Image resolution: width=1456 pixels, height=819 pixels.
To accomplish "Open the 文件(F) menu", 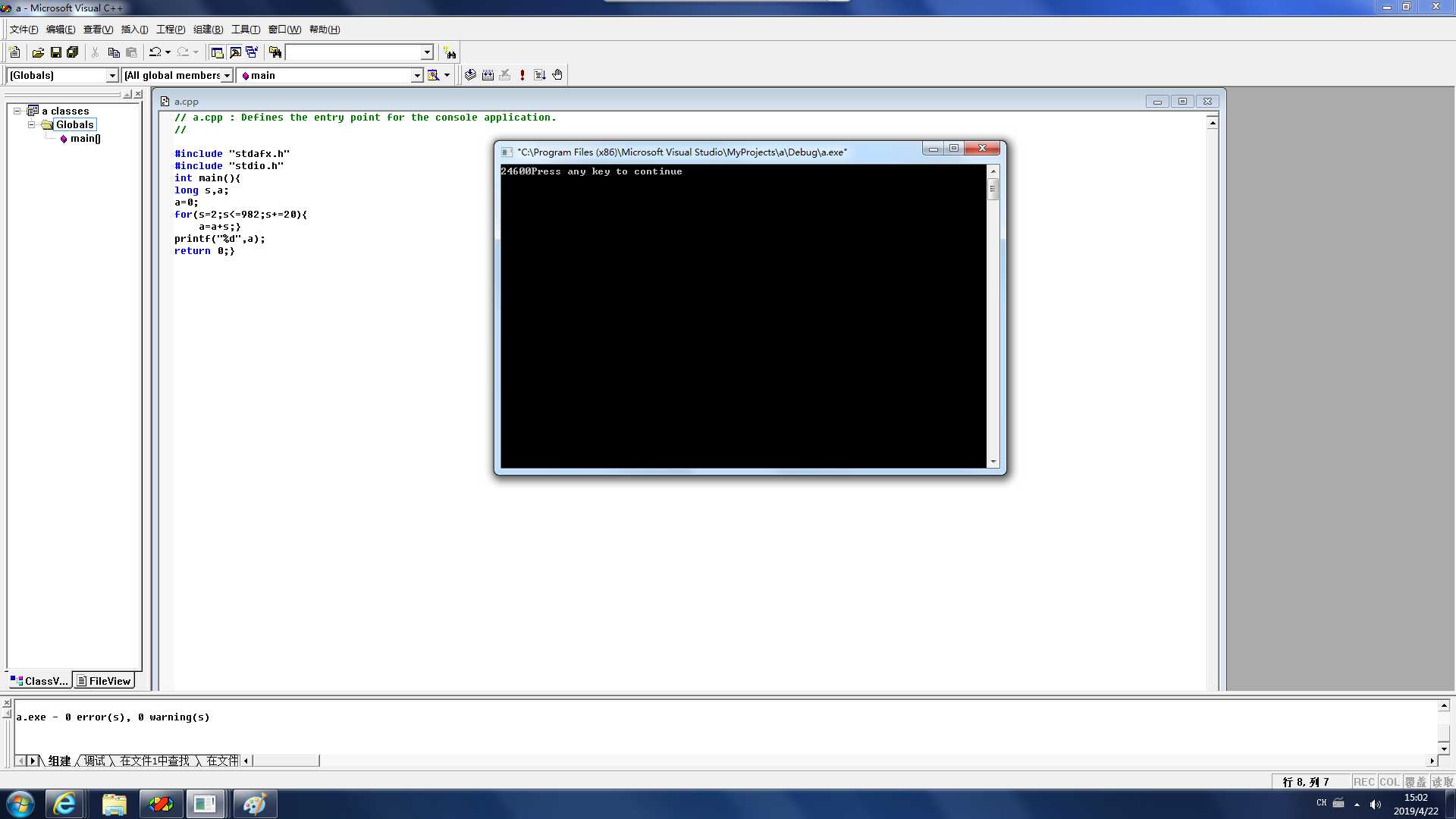I will pyautogui.click(x=24, y=30).
